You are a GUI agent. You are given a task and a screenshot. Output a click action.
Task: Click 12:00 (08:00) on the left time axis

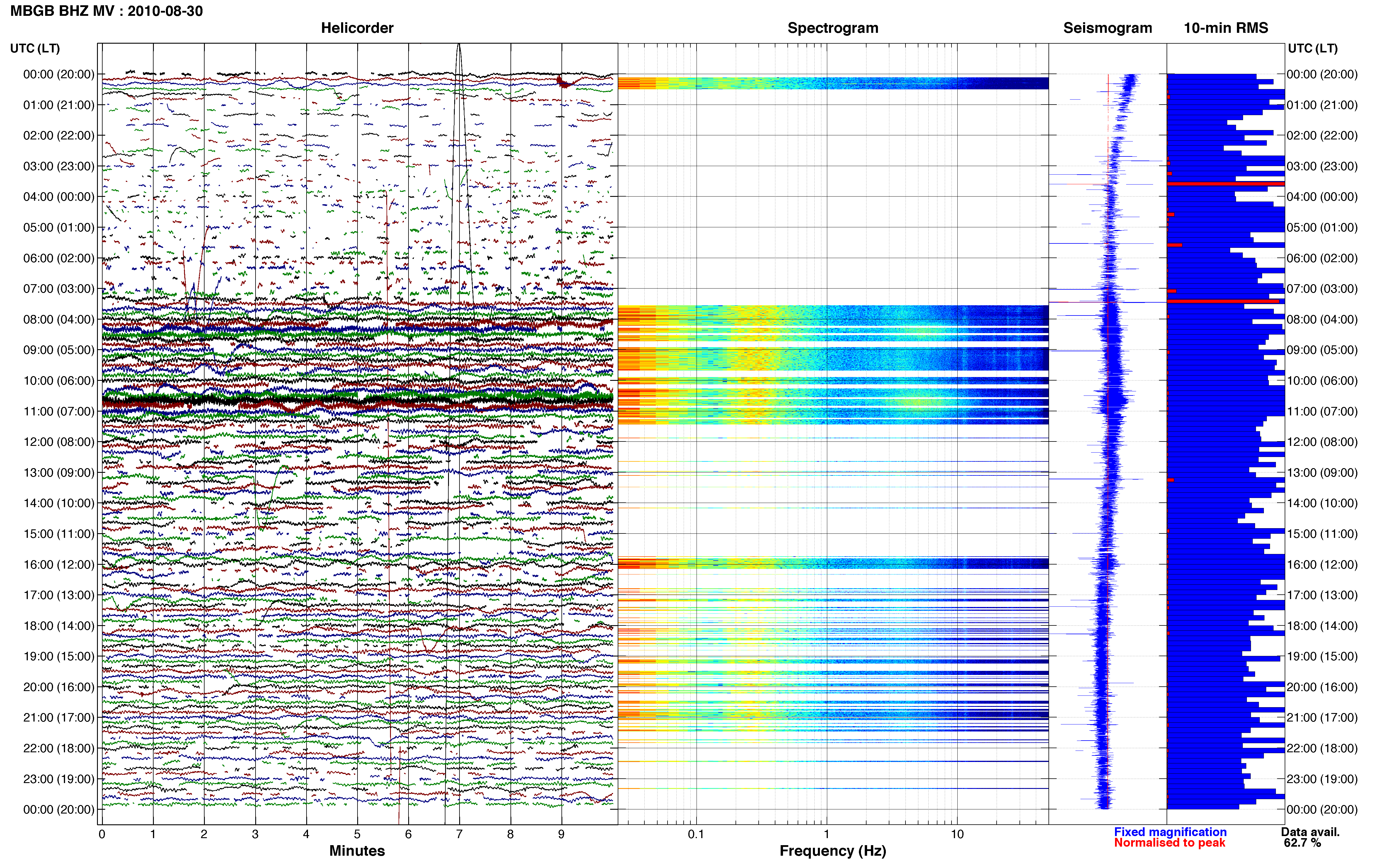point(59,442)
